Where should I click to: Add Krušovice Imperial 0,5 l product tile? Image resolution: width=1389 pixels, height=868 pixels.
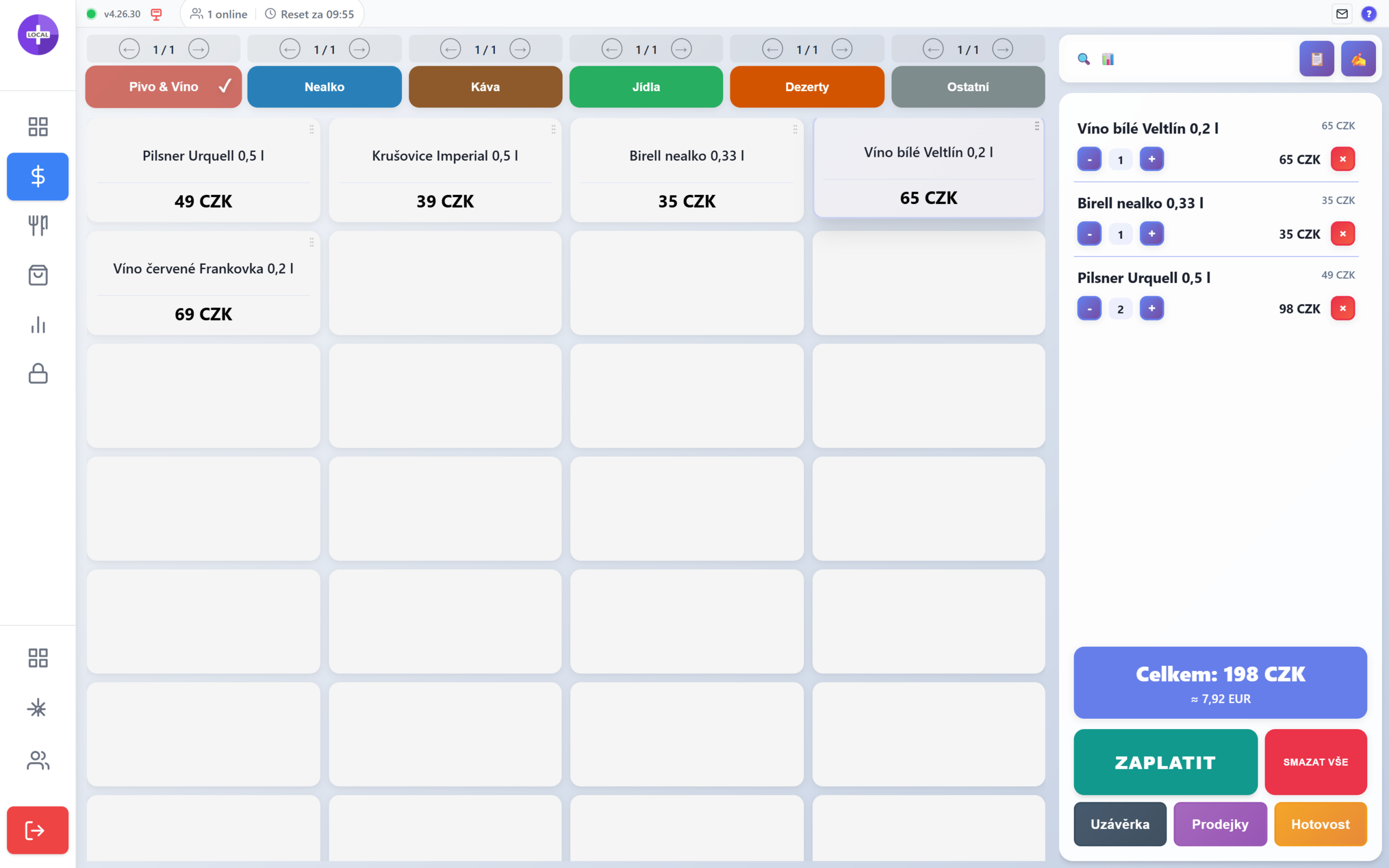[445, 170]
